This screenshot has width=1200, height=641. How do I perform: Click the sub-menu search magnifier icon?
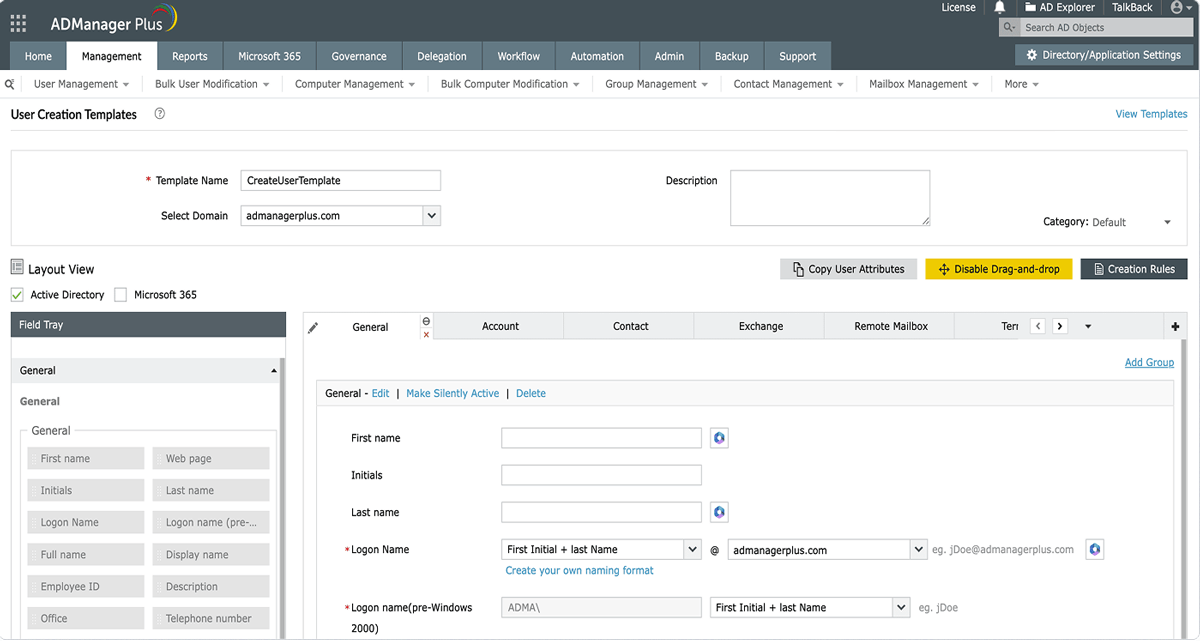click(x=10, y=85)
